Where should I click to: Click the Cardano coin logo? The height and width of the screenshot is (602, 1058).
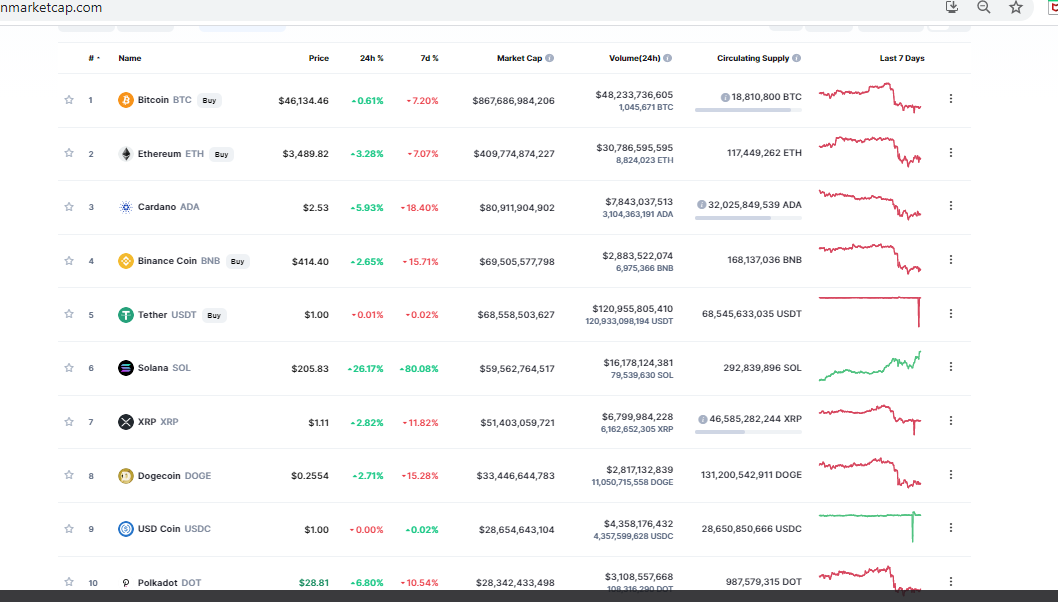(126, 207)
